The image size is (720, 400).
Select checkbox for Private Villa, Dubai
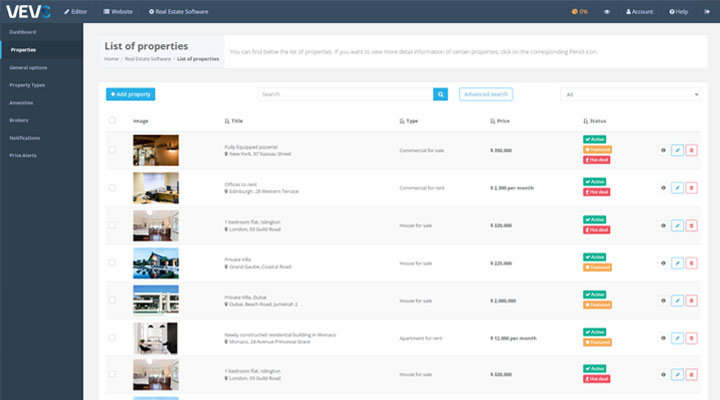pos(112,300)
